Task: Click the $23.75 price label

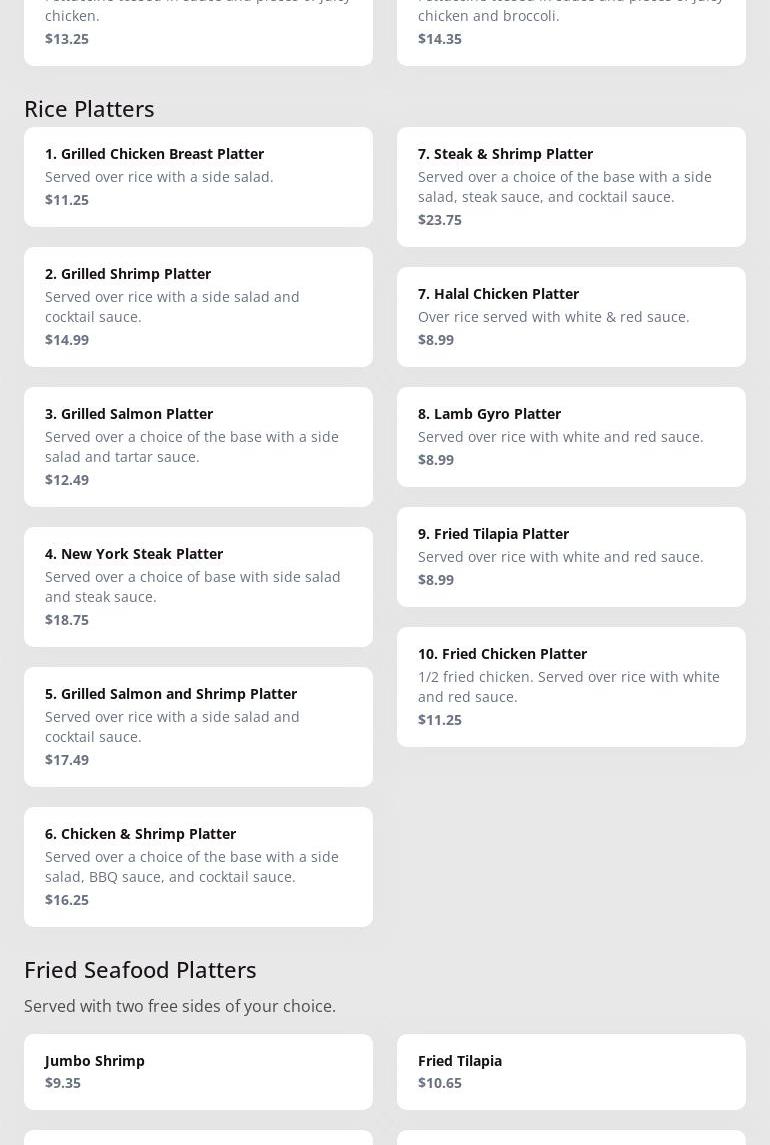Action: [440, 220]
